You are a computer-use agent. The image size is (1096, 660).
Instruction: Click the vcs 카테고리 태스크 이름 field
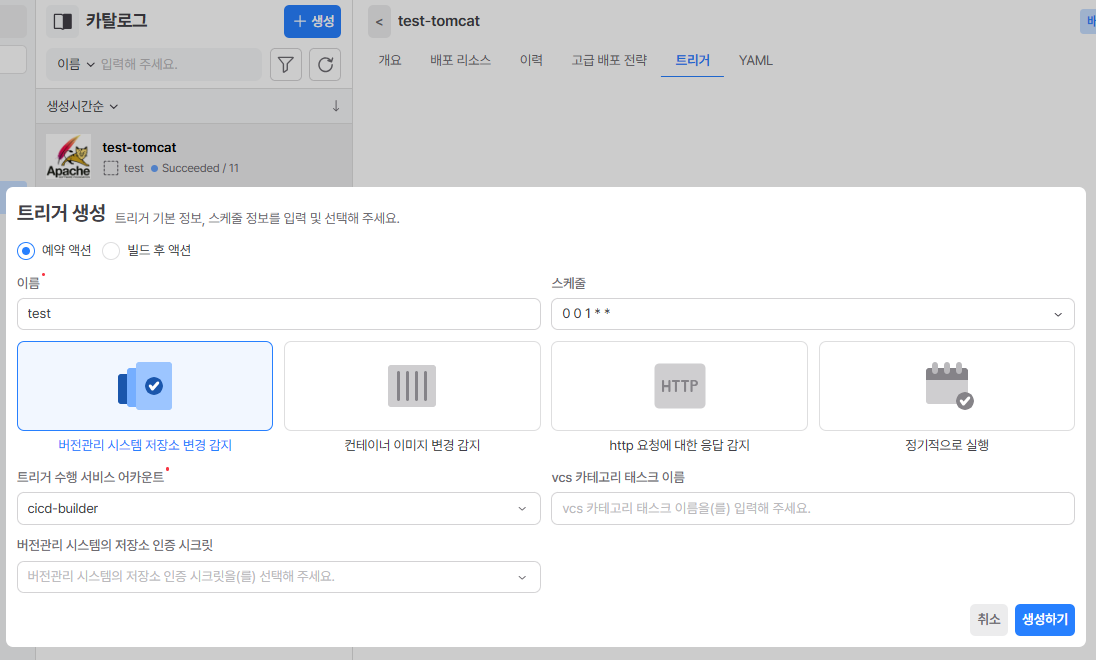(812, 508)
